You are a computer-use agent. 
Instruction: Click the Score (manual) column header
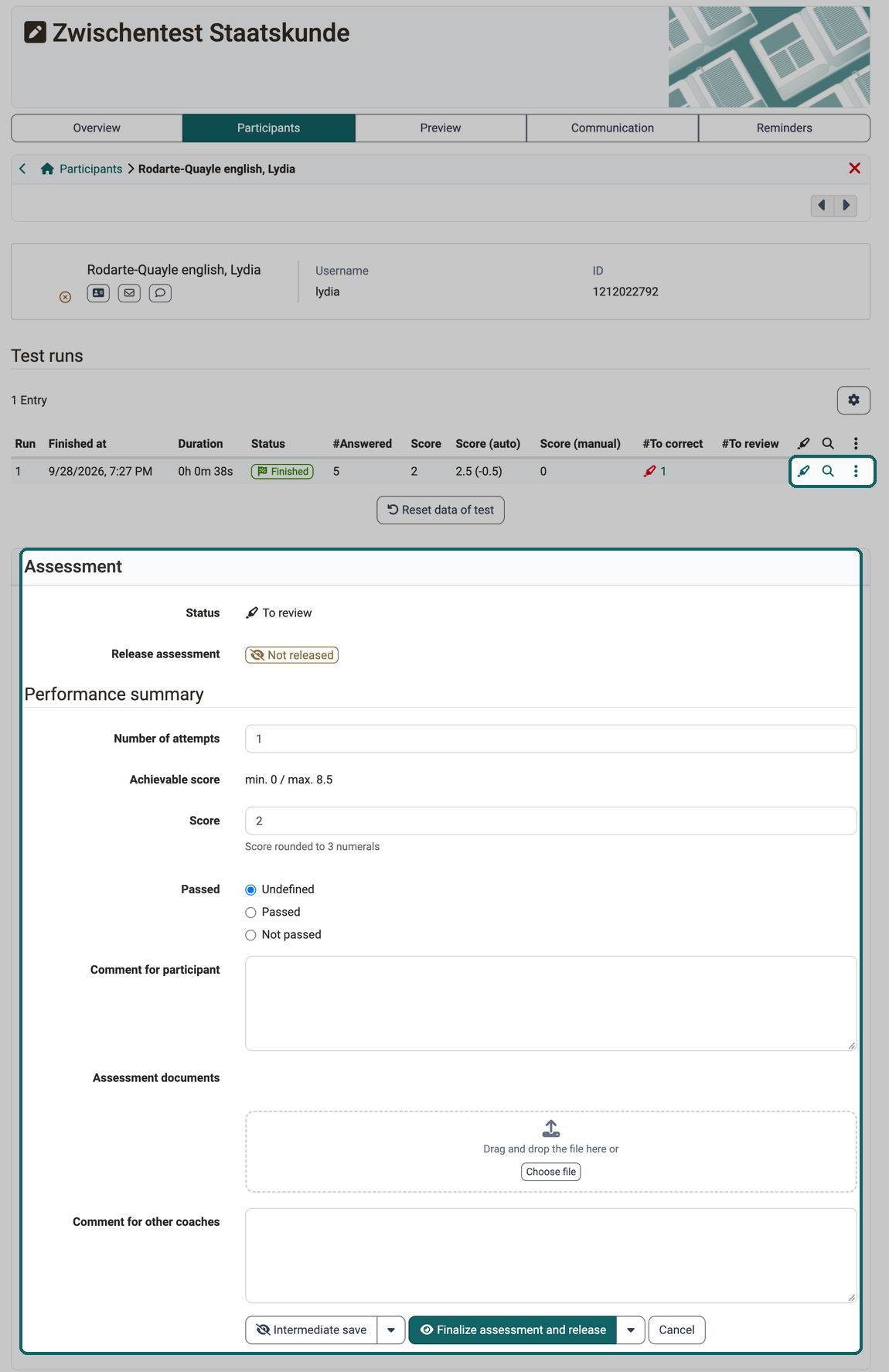[580, 444]
